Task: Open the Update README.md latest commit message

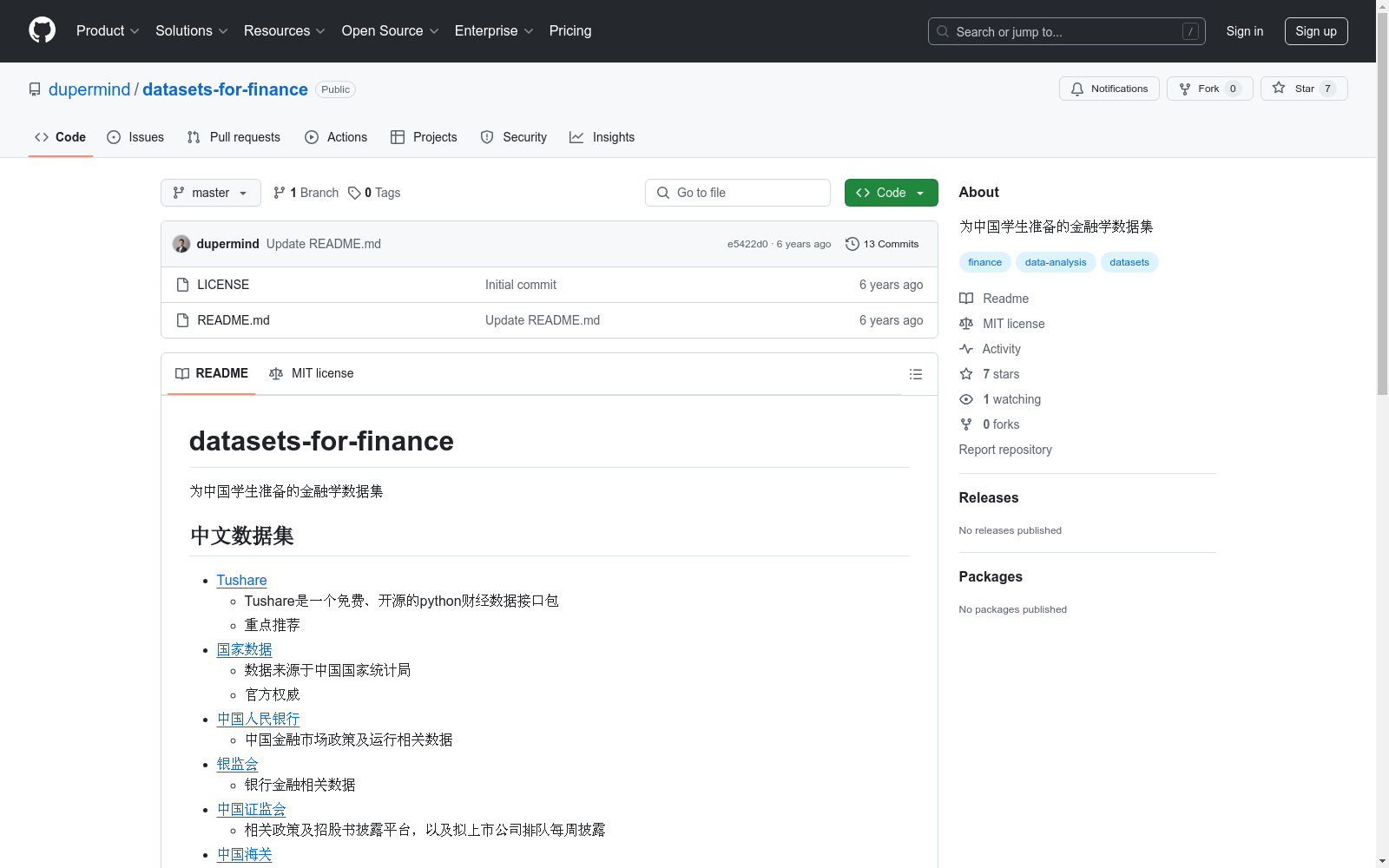Action: (x=324, y=244)
